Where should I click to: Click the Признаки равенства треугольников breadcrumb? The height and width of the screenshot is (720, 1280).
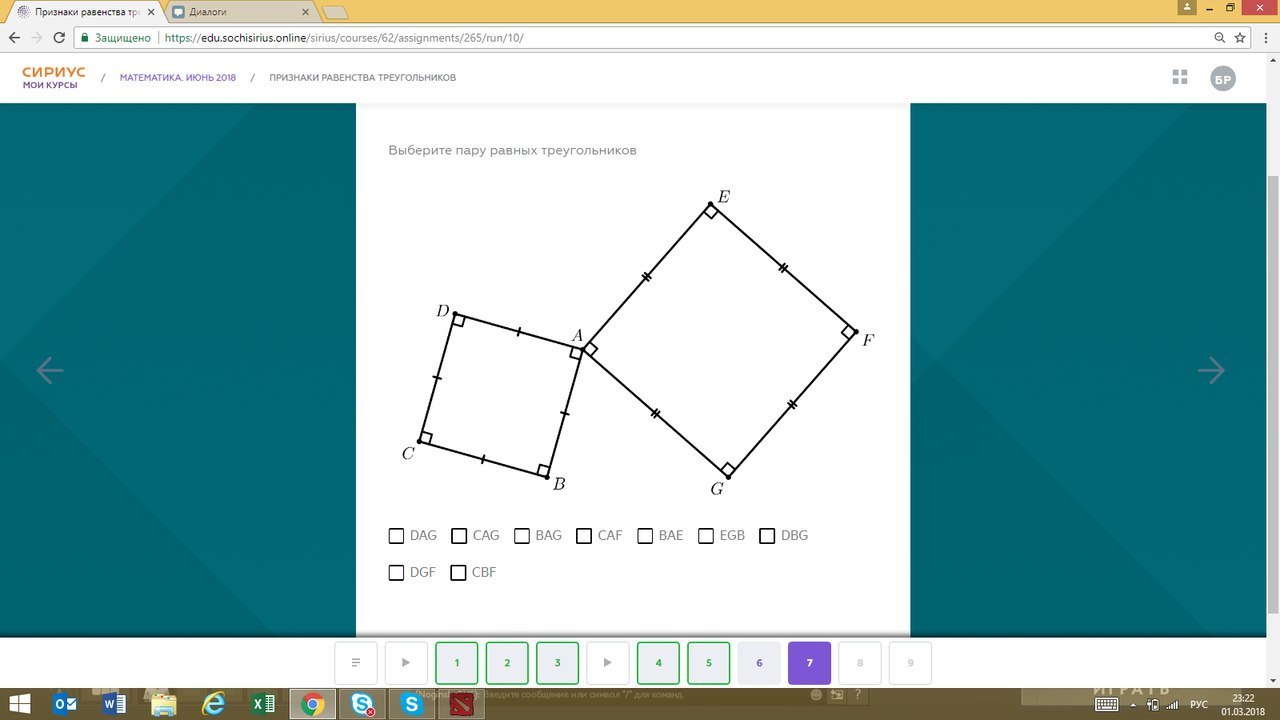tap(362, 78)
